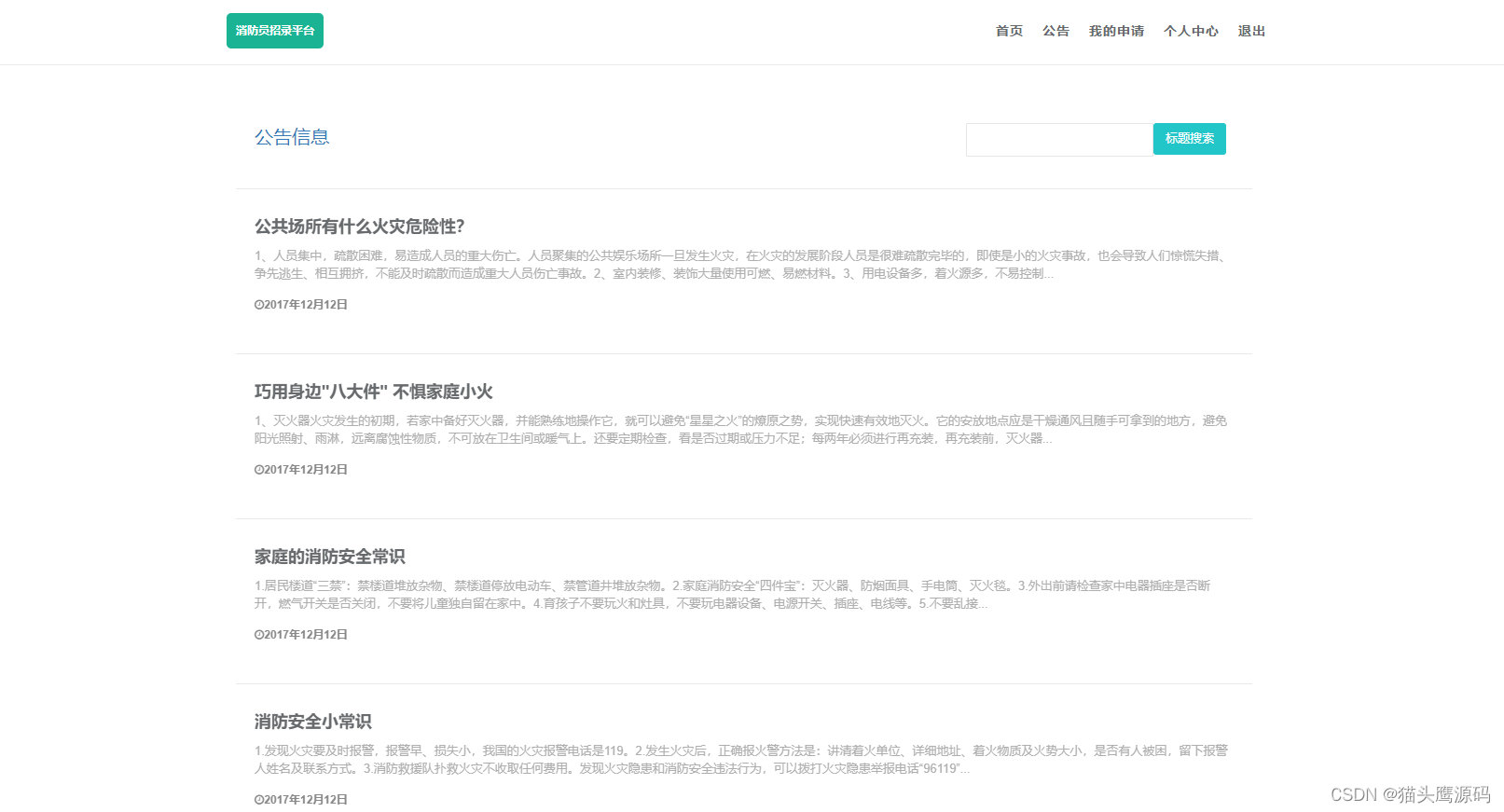
Task: Click the summary starting 1.发现火灾要及时报警
Action: click(x=741, y=760)
